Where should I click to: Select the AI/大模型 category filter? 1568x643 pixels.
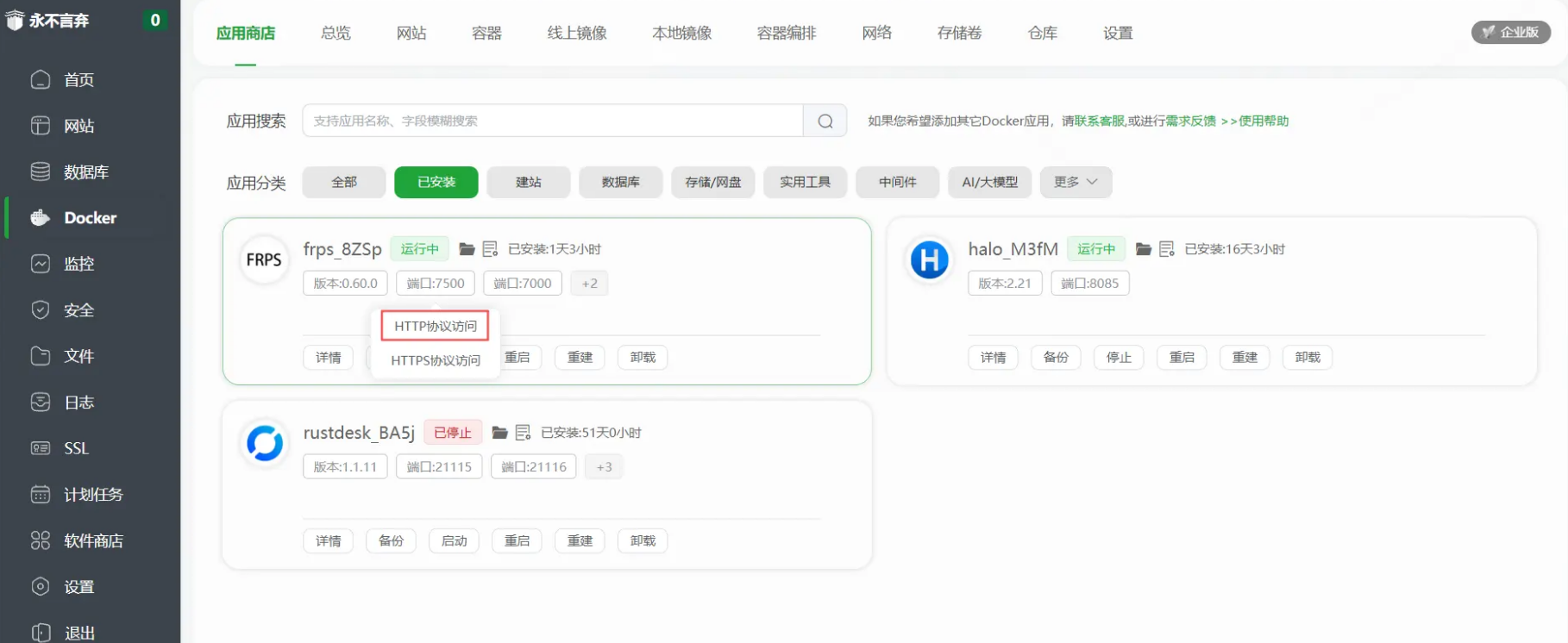pos(989,182)
